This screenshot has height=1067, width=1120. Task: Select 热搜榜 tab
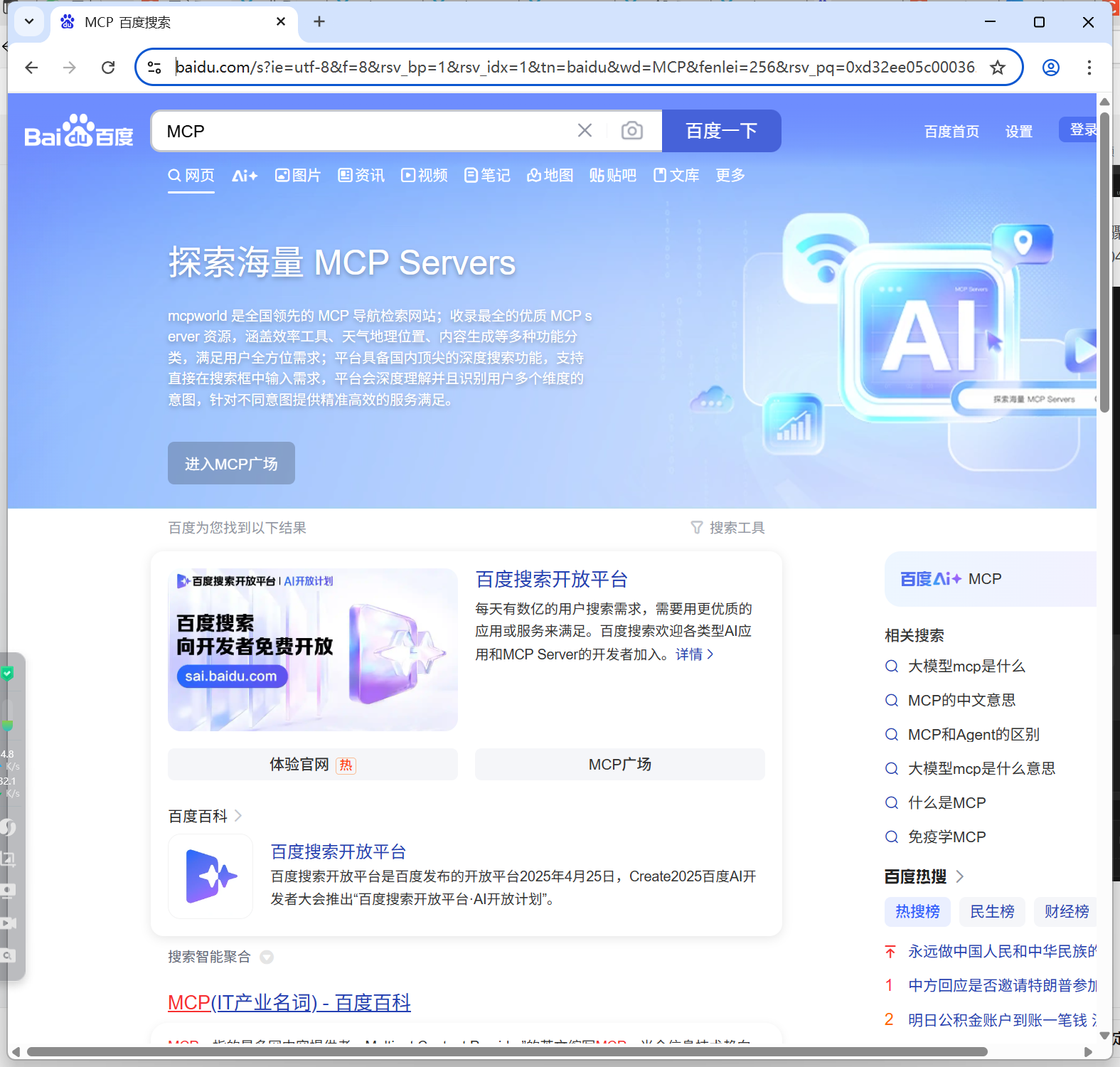tap(917, 911)
